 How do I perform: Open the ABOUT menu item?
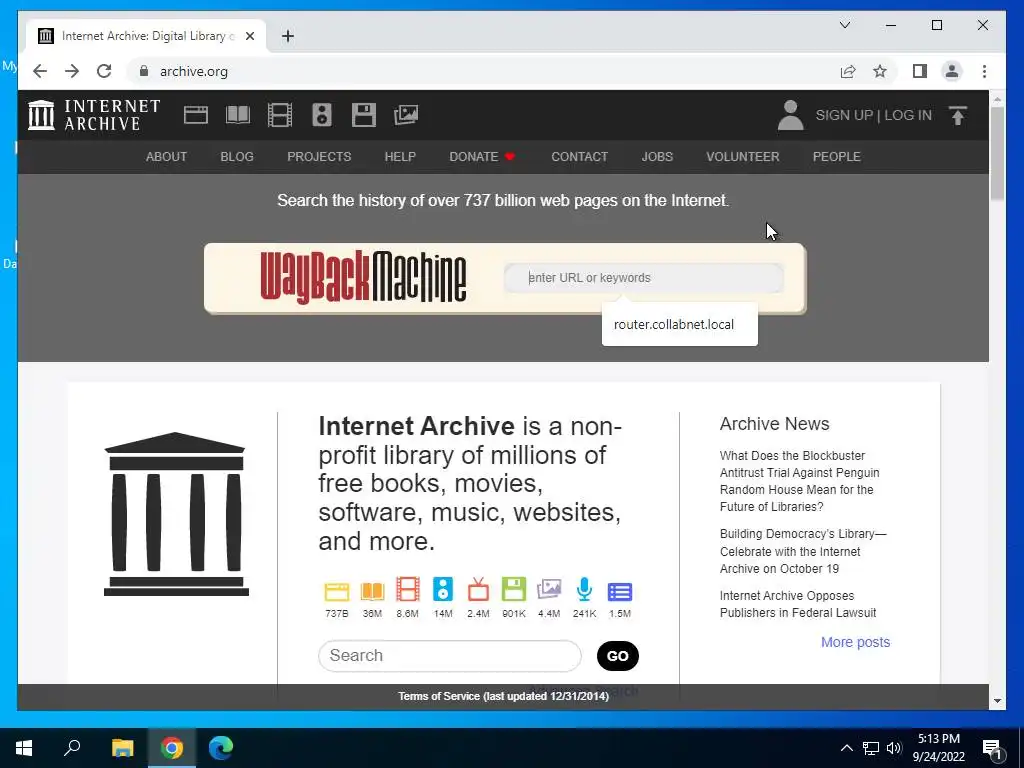click(x=166, y=157)
